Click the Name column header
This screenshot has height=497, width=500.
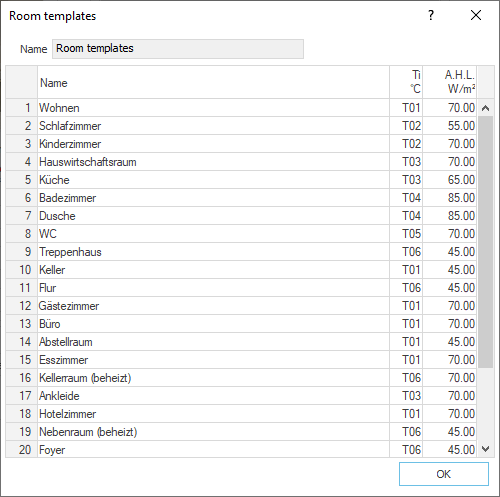point(213,82)
